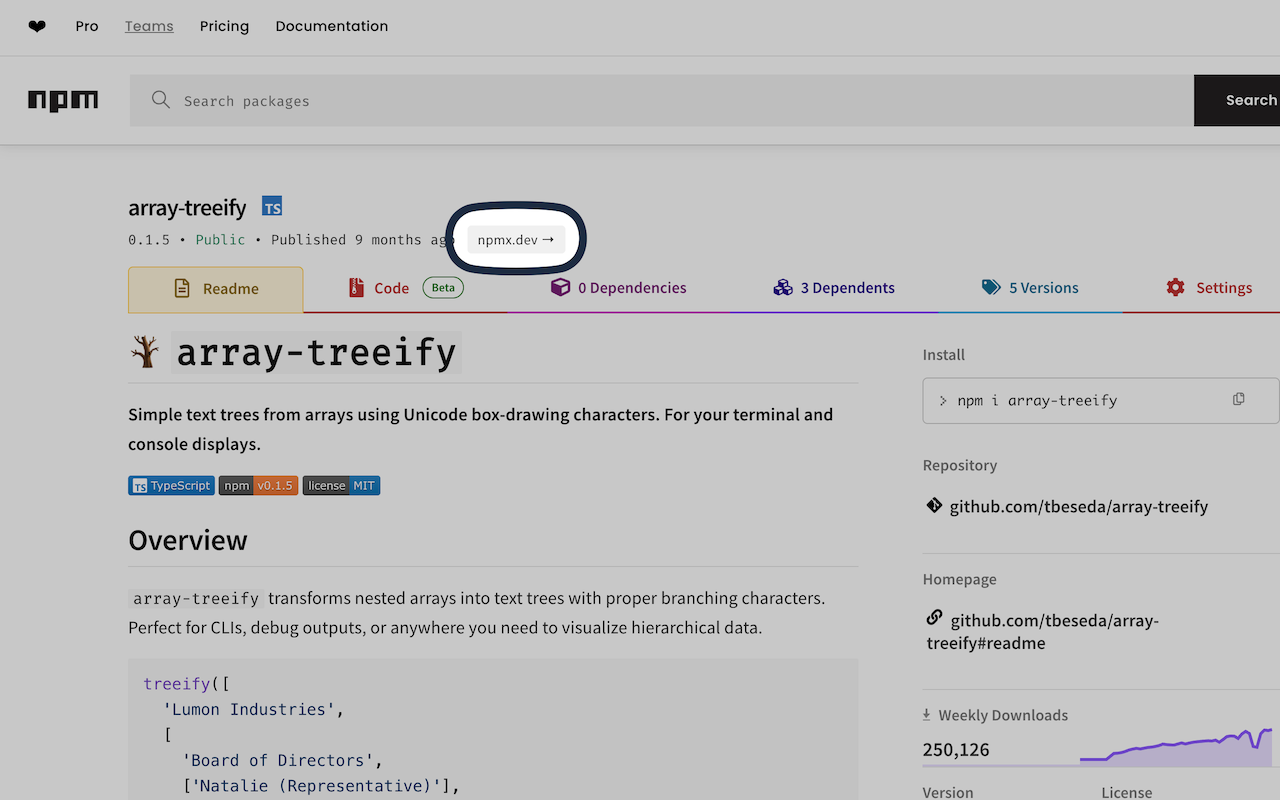The width and height of the screenshot is (1280, 800).
Task: Open the Pricing menu item
Action: click(x=224, y=26)
